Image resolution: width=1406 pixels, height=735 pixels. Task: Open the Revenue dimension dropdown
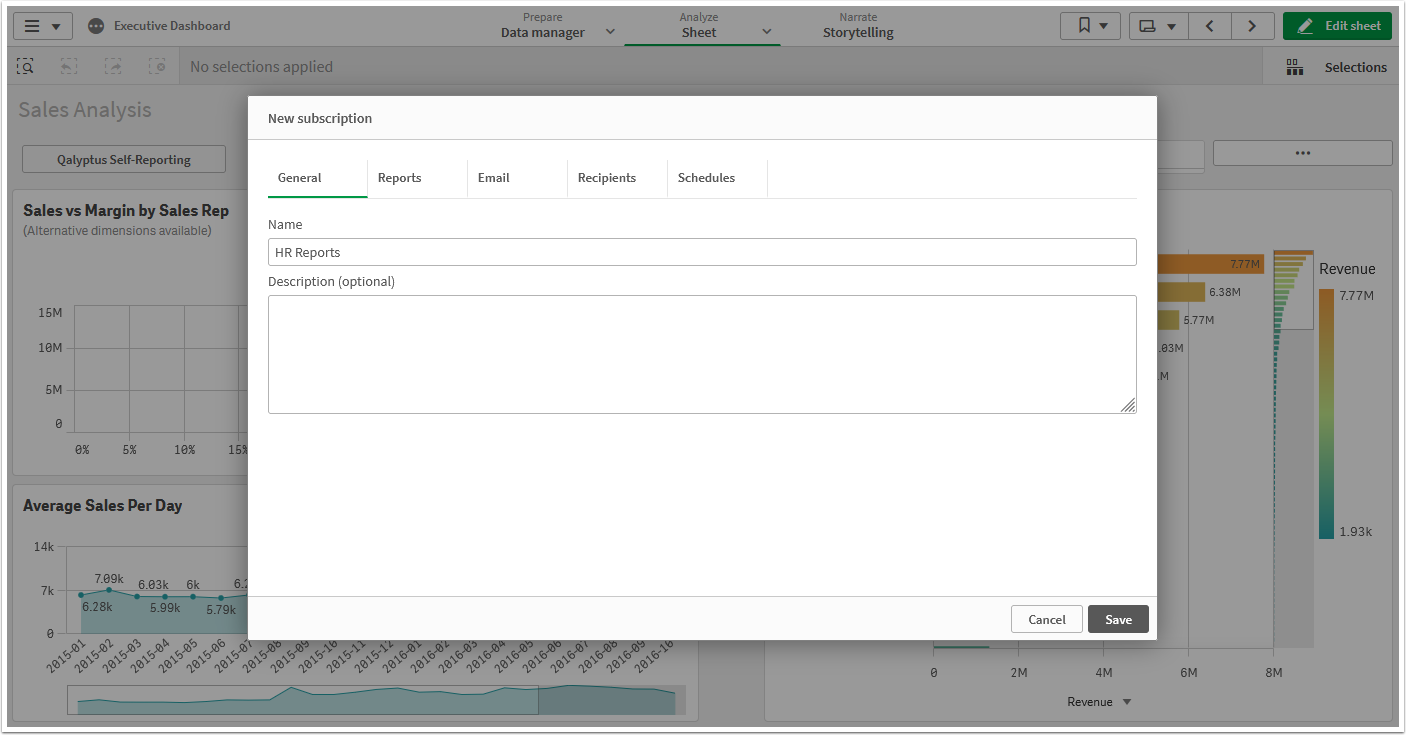1099,701
